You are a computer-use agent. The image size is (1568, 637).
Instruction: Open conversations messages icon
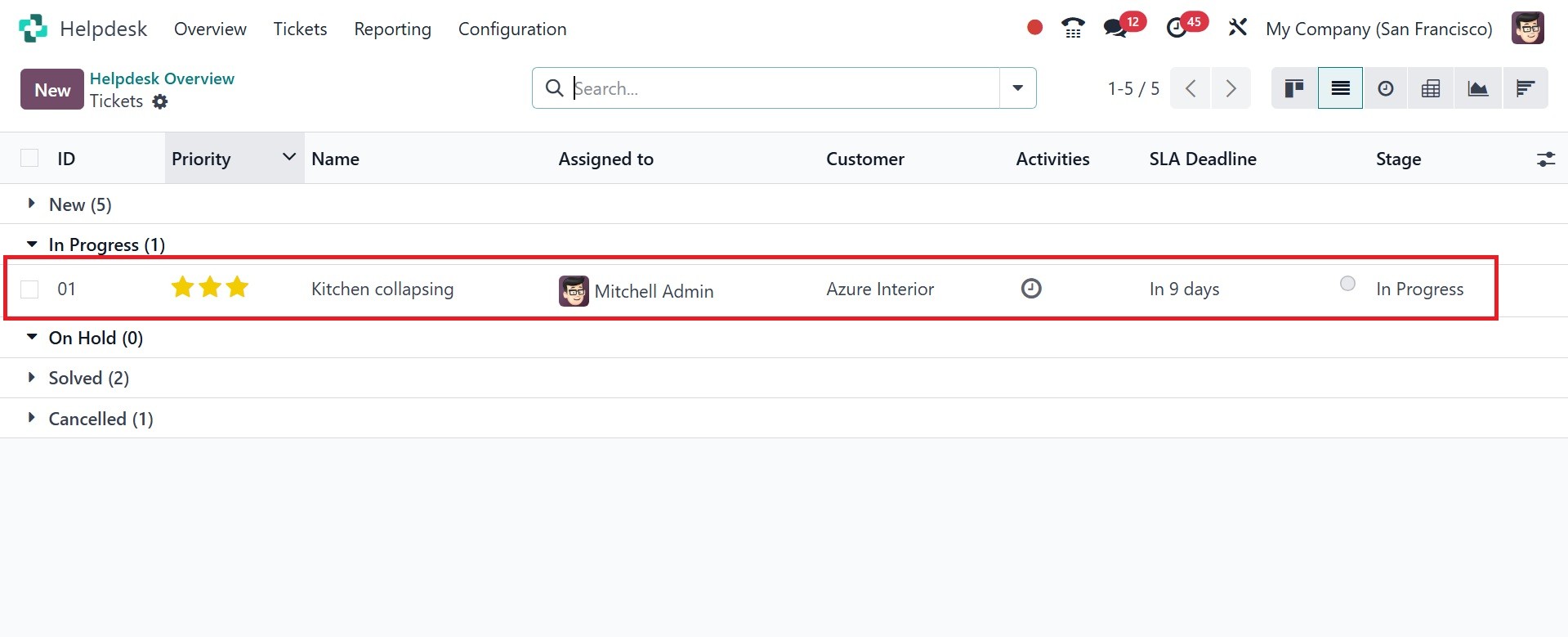click(x=1115, y=29)
